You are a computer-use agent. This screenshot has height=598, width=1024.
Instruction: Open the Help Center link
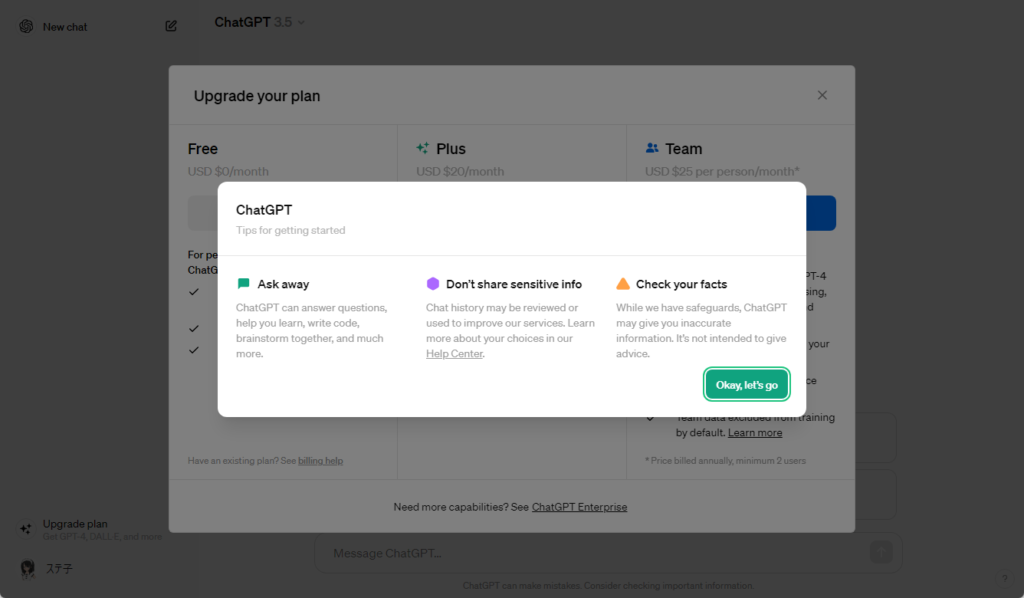[x=454, y=354]
